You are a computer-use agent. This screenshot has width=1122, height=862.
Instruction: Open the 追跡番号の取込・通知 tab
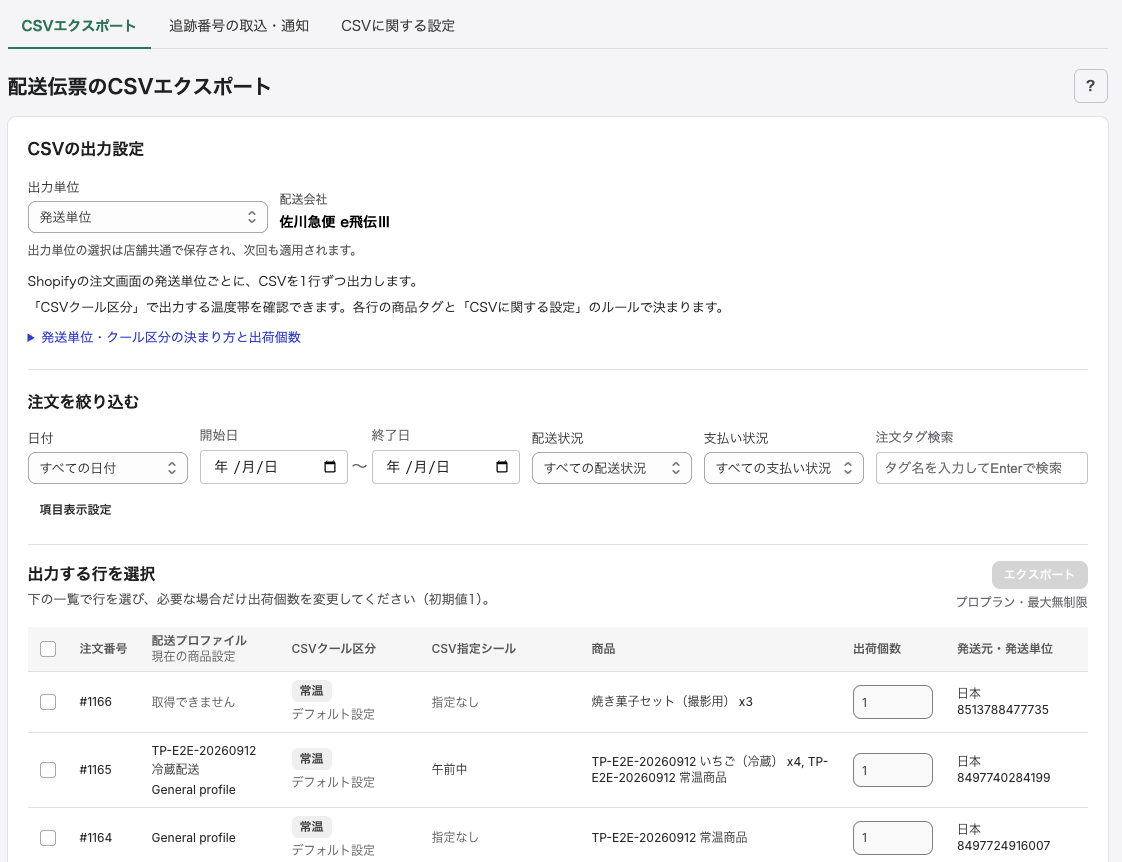click(239, 26)
